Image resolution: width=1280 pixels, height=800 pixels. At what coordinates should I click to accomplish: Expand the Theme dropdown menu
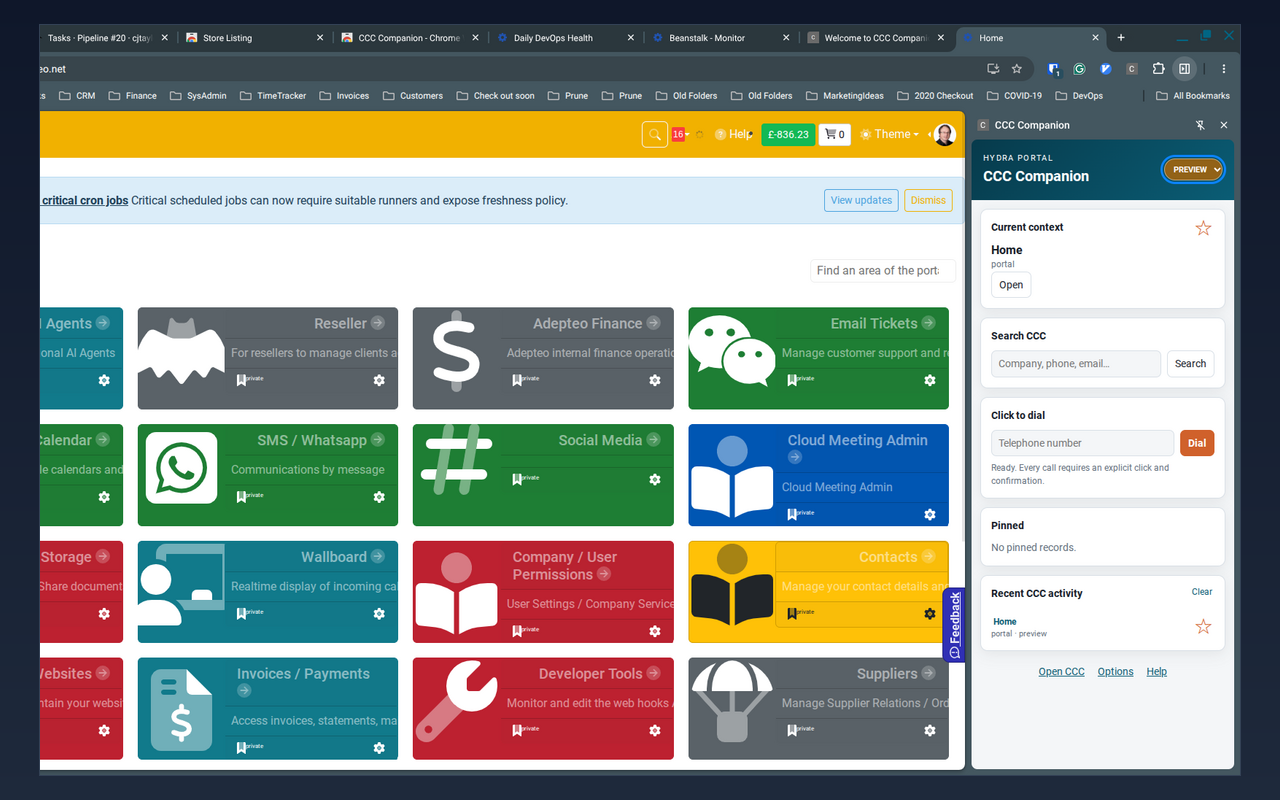click(889, 134)
